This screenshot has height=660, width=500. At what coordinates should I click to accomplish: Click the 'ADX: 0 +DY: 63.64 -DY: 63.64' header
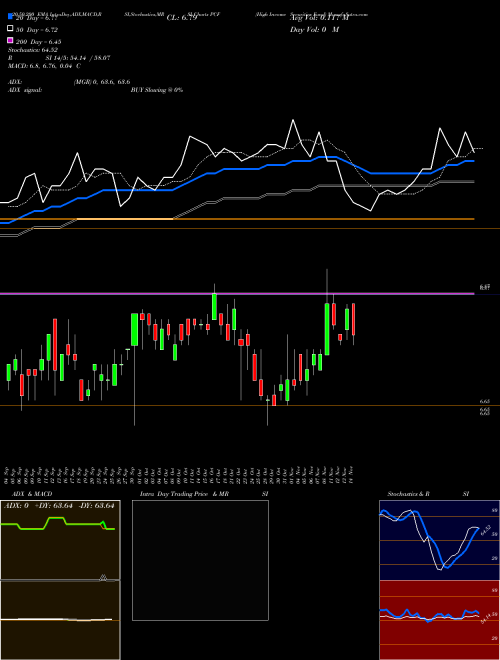59,506
